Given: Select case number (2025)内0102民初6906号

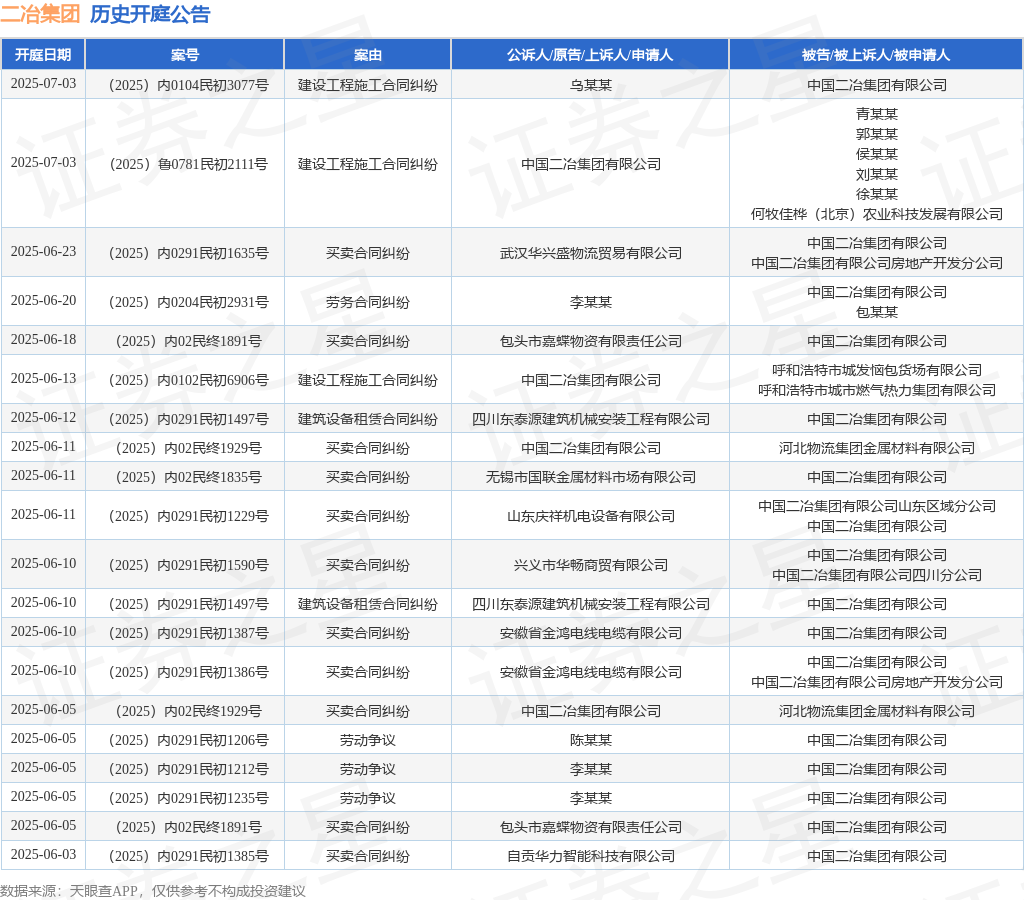Looking at the screenshot, I should (x=189, y=379).
